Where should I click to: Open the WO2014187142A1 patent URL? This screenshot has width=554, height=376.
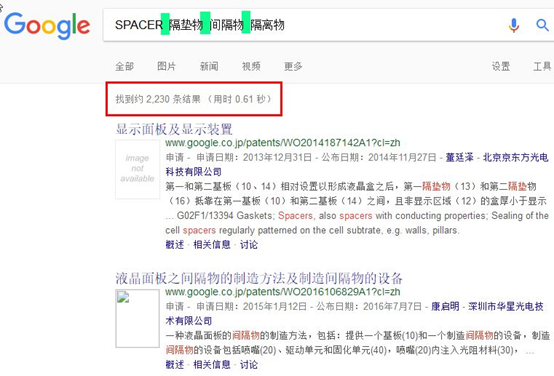click(283, 143)
